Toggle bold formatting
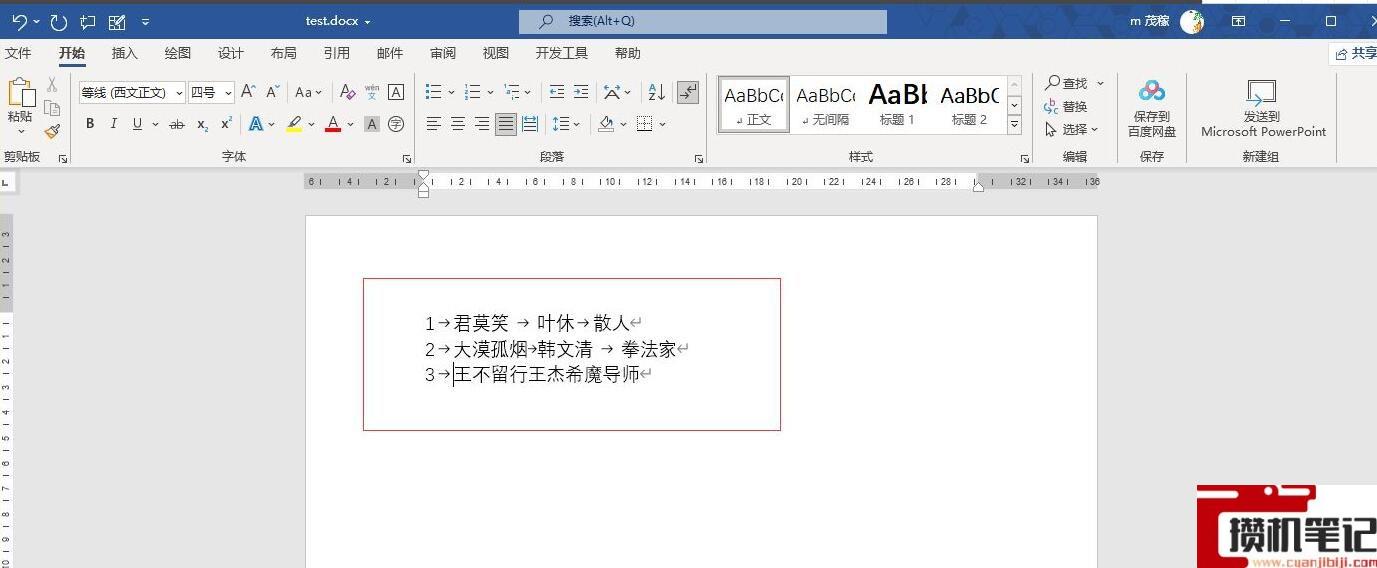The image size is (1377, 568). (90, 124)
